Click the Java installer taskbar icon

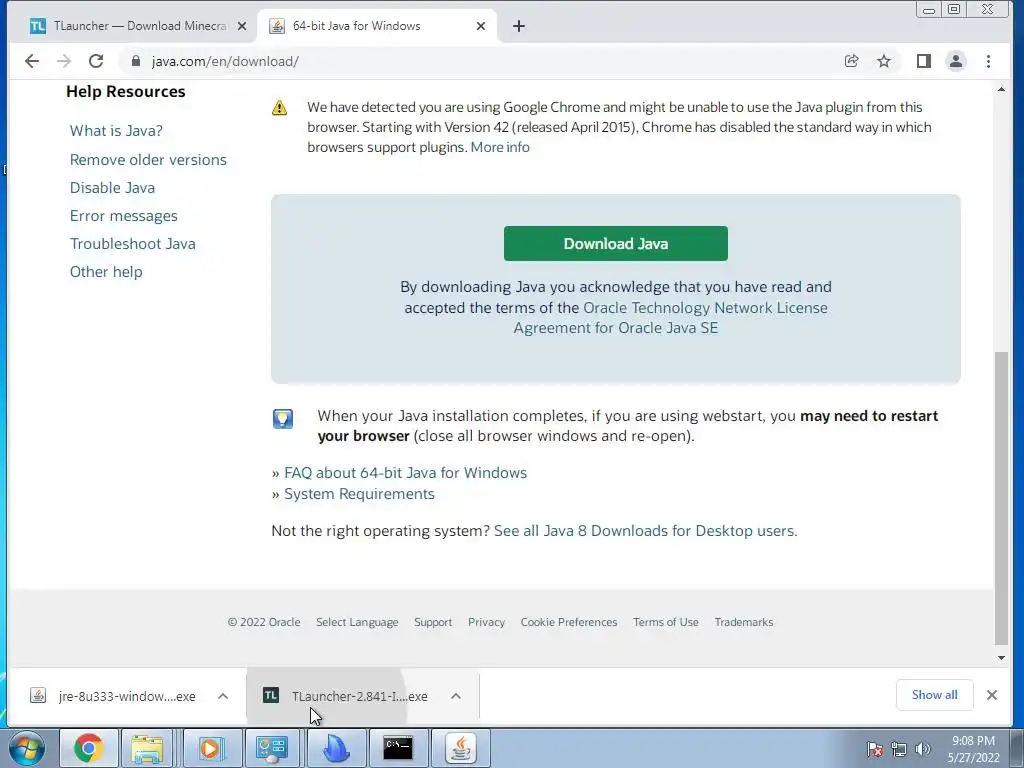click(x=460, y=748)
